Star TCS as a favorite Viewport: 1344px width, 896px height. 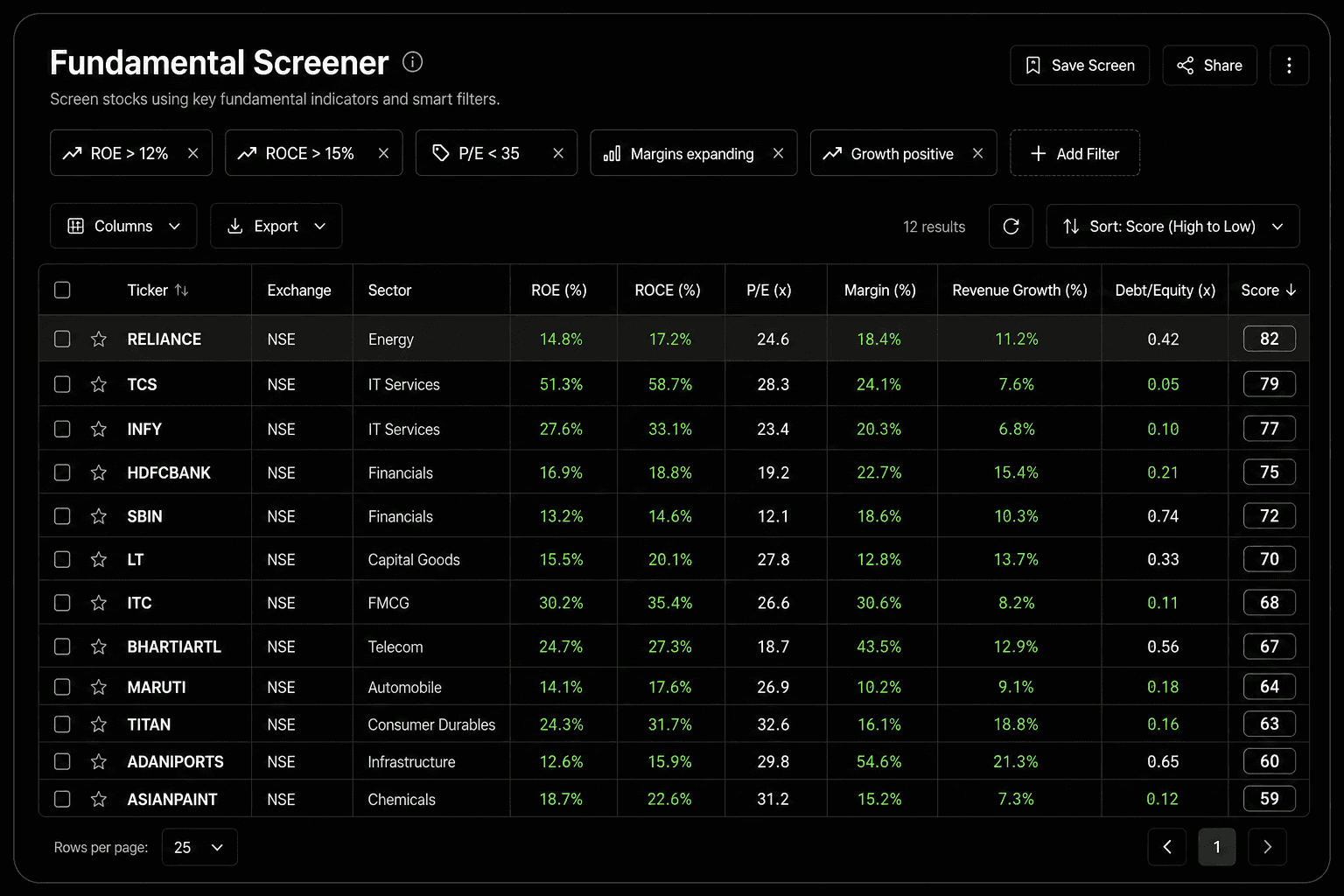(99, 384)
